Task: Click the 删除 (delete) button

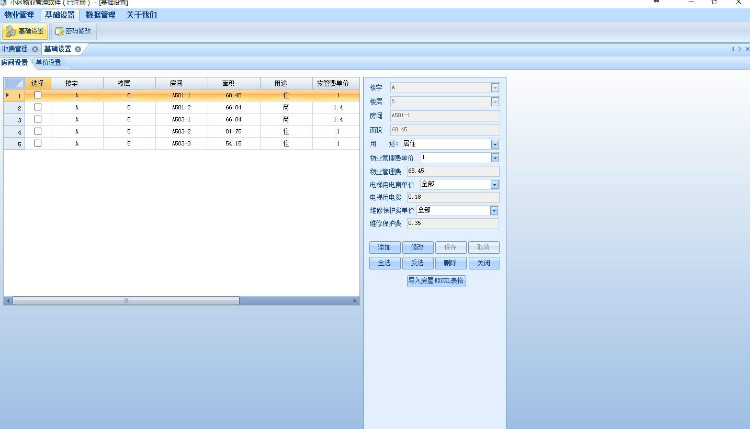Action: point(451,263)
